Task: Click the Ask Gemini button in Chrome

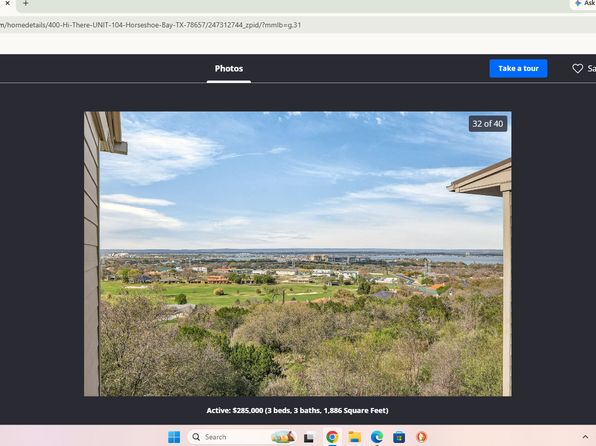Action: pyautogui.click(x=584, y=3)
